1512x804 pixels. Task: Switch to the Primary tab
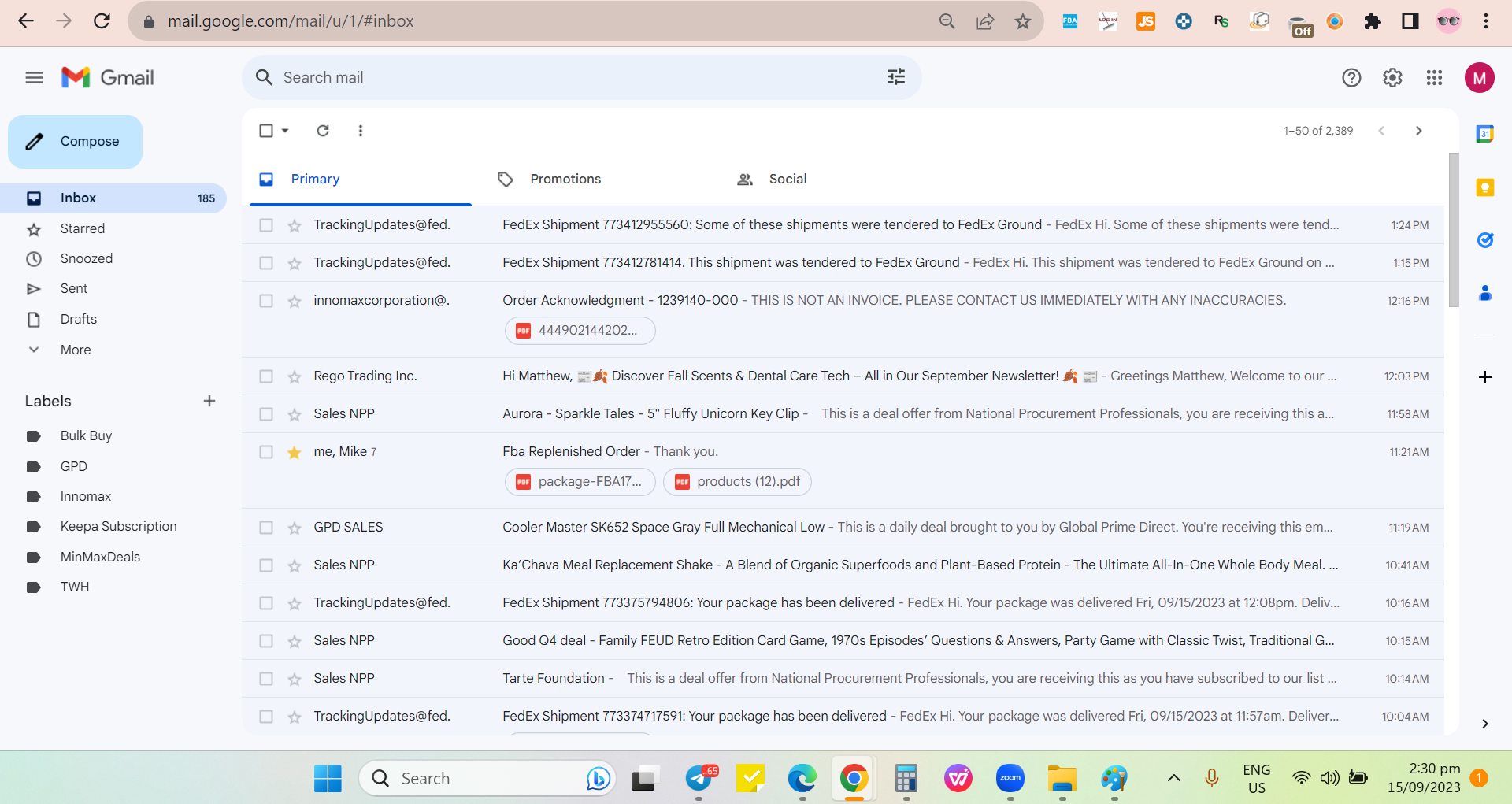click(x=361, y=179)
